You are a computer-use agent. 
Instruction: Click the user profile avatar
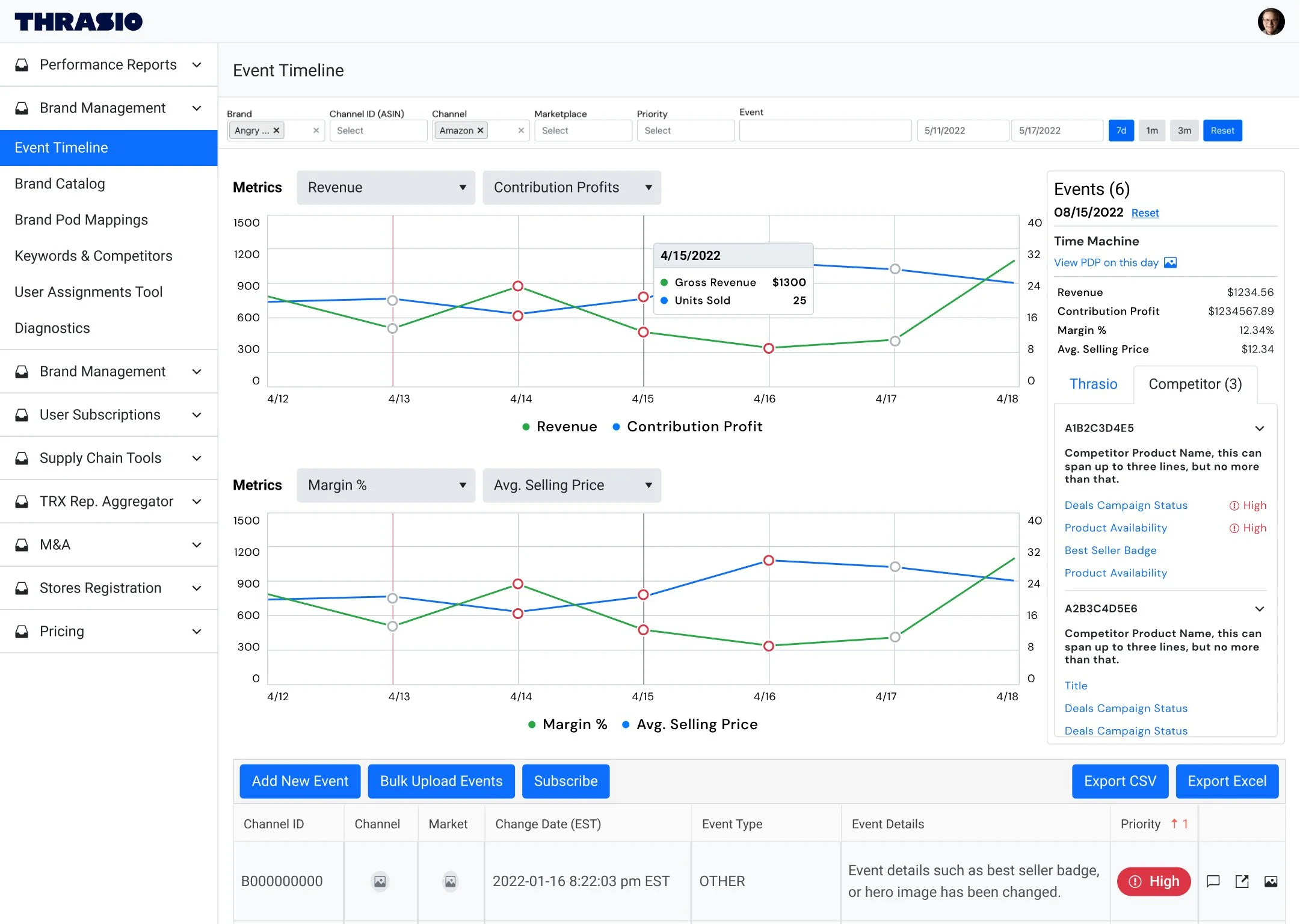coord(1271,22)
